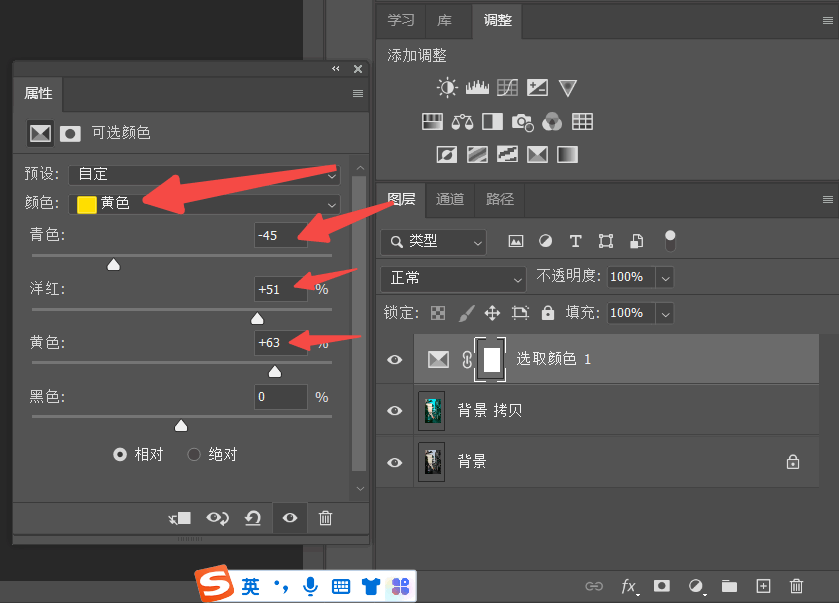Open the 预设 preset dropdown
Image resolution: width=839 pixels, height=603 pixels.
[x=204, y=174]
